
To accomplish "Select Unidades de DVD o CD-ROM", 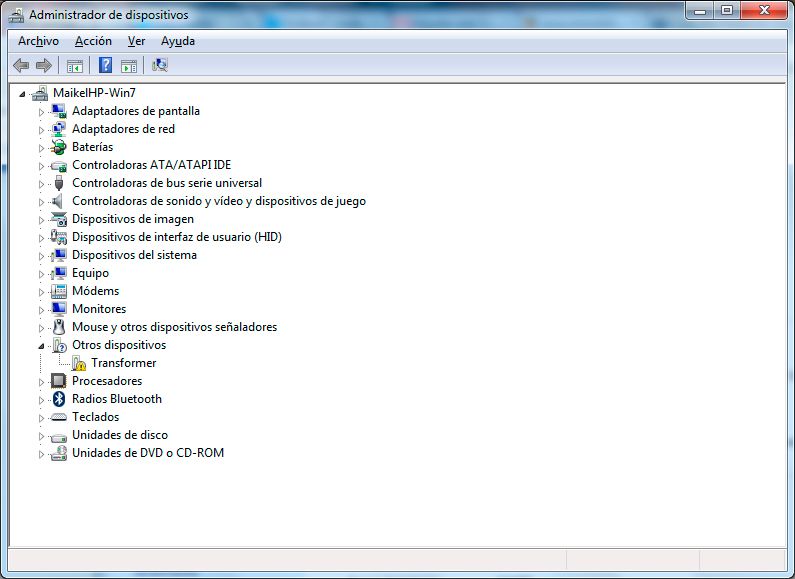I will pyautogui.click(x=147, y=453).
